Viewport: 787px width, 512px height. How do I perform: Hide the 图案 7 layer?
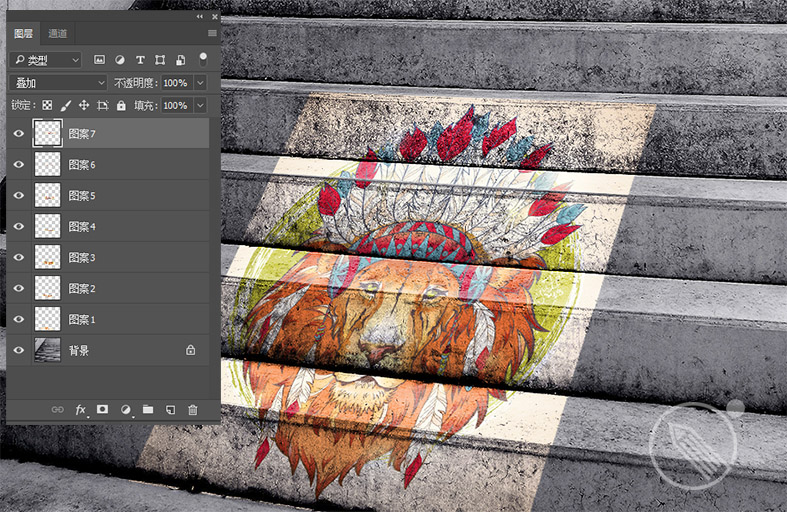point(18,133)
